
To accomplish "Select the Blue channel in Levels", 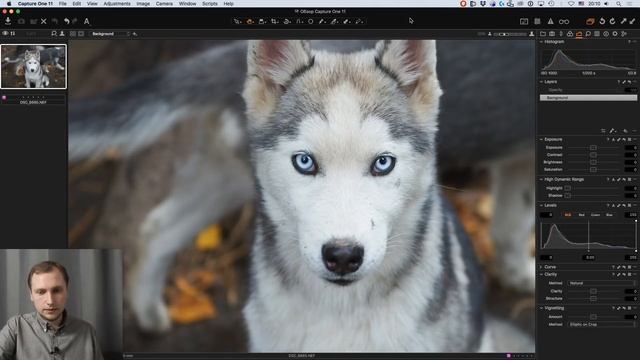I will (609, 215).
